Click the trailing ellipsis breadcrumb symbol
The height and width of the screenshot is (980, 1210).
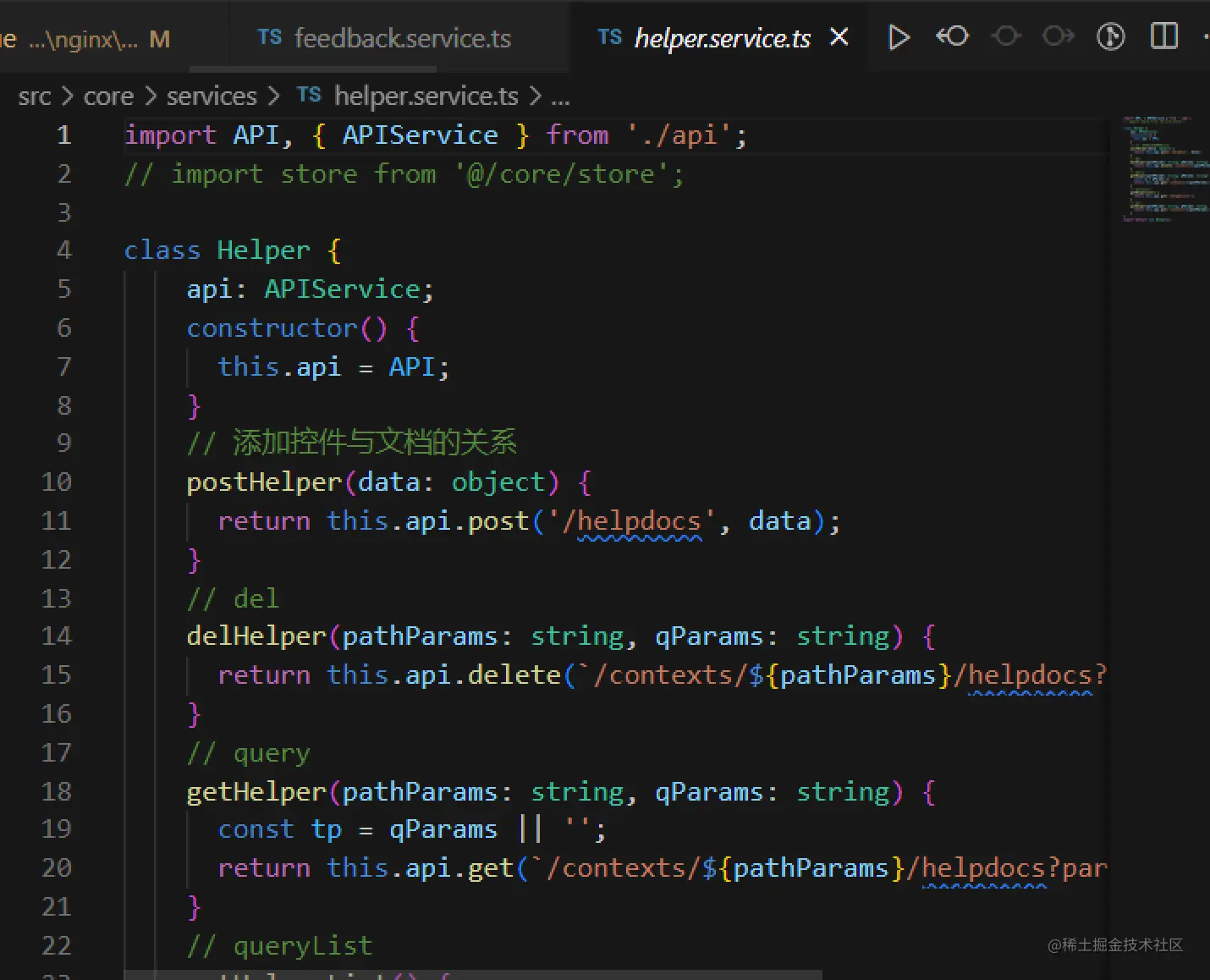560,96
